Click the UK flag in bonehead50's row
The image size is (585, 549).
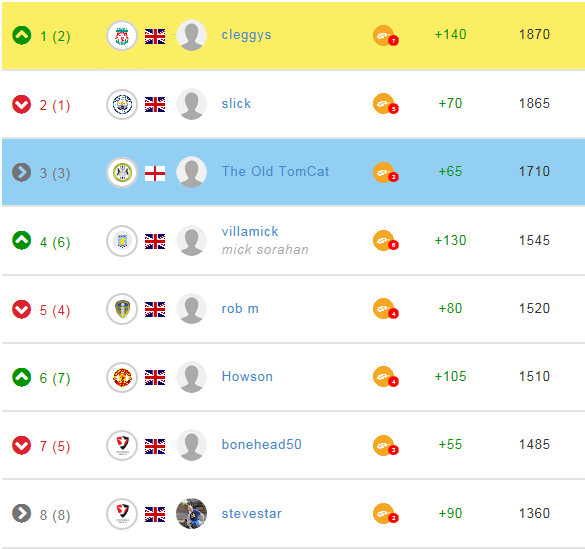pyautogui.click(x=155, y=446)
